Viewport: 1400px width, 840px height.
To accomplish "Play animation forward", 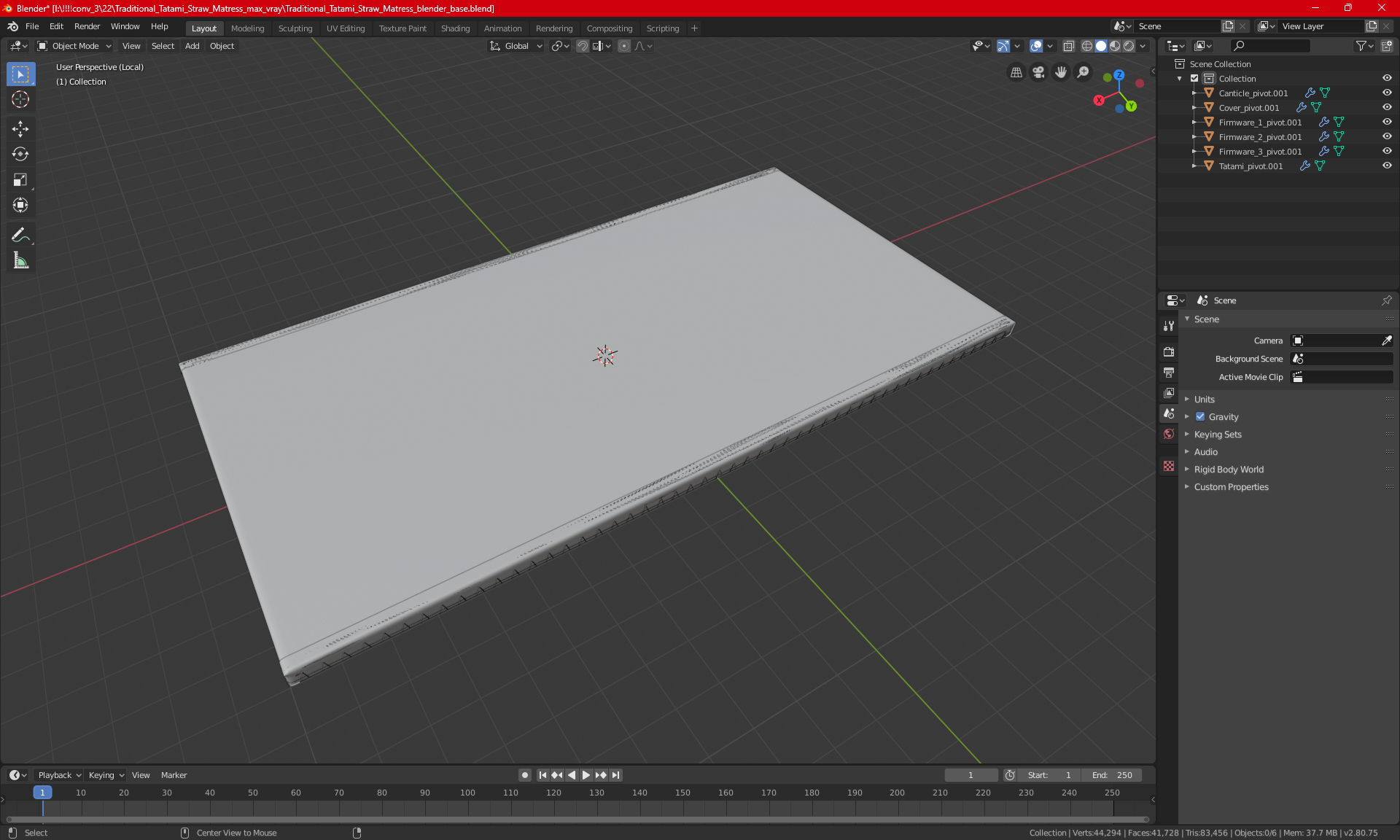I will click(x=586, y=775).
